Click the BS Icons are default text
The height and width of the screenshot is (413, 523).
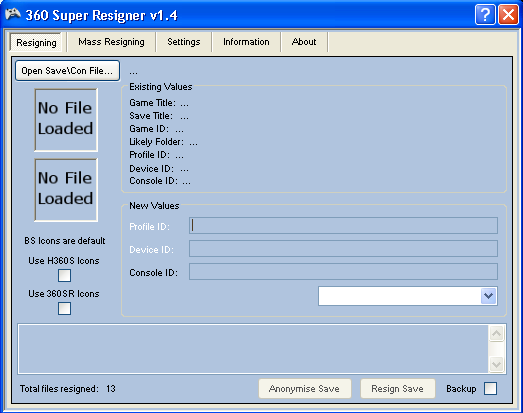click(65, 241)
